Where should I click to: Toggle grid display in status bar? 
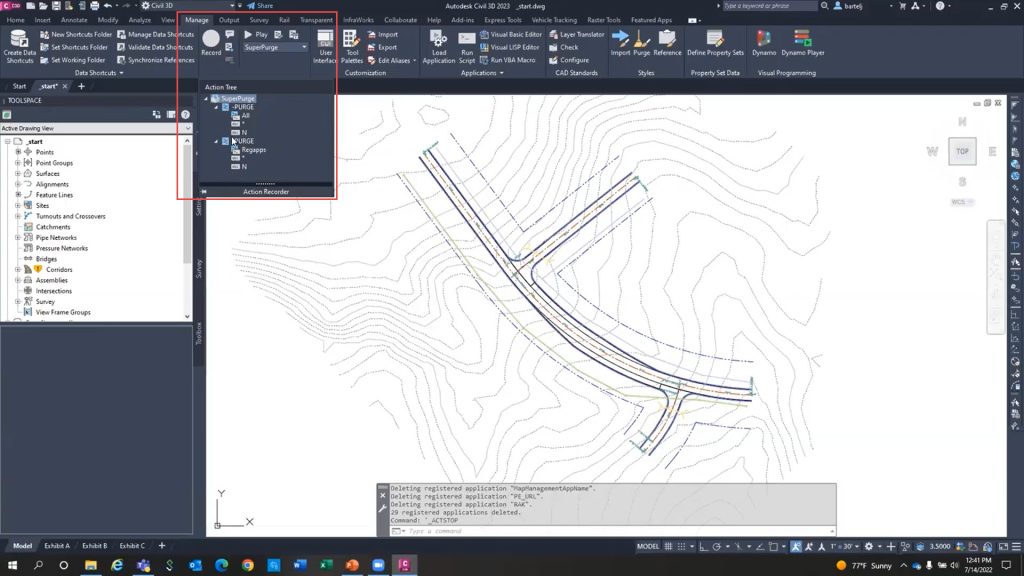[x=668, y=547]
